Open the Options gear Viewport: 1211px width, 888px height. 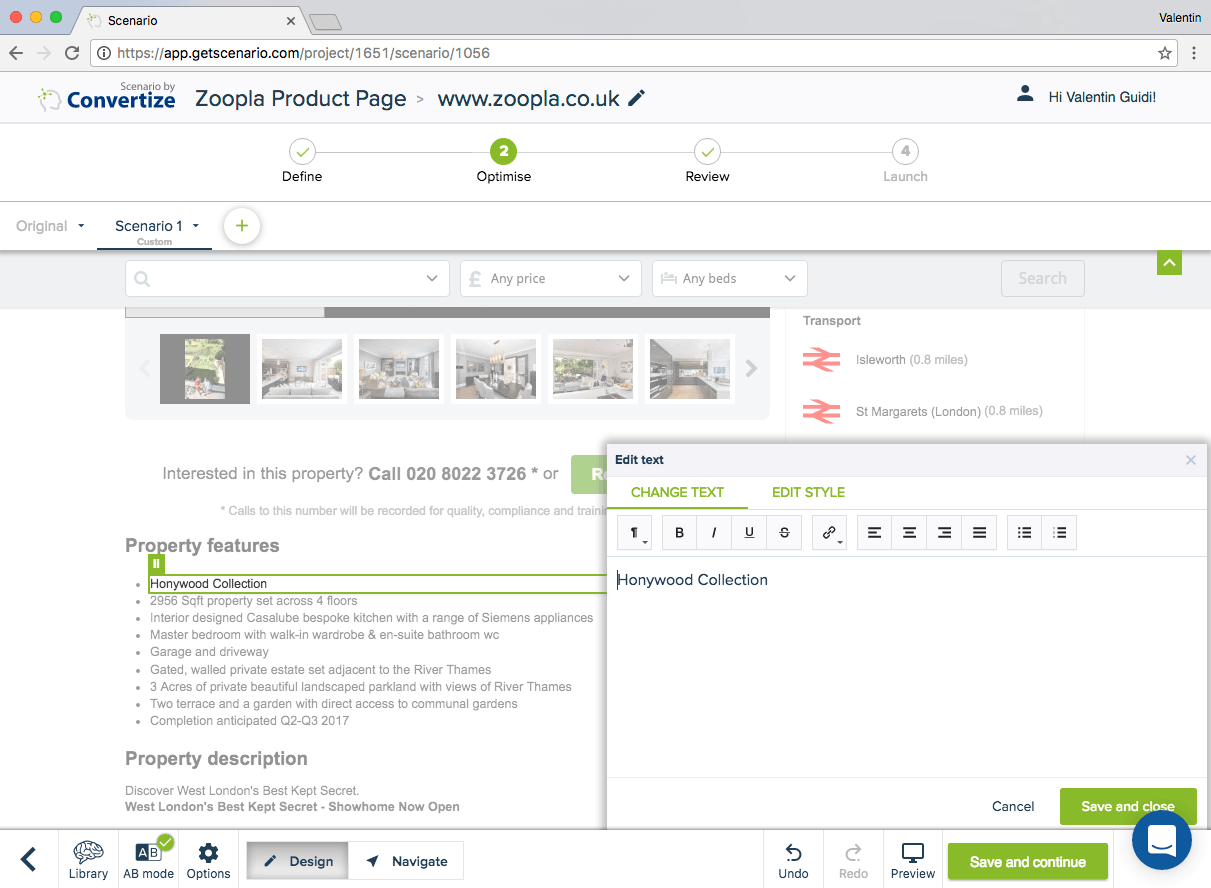click(208, 861)
